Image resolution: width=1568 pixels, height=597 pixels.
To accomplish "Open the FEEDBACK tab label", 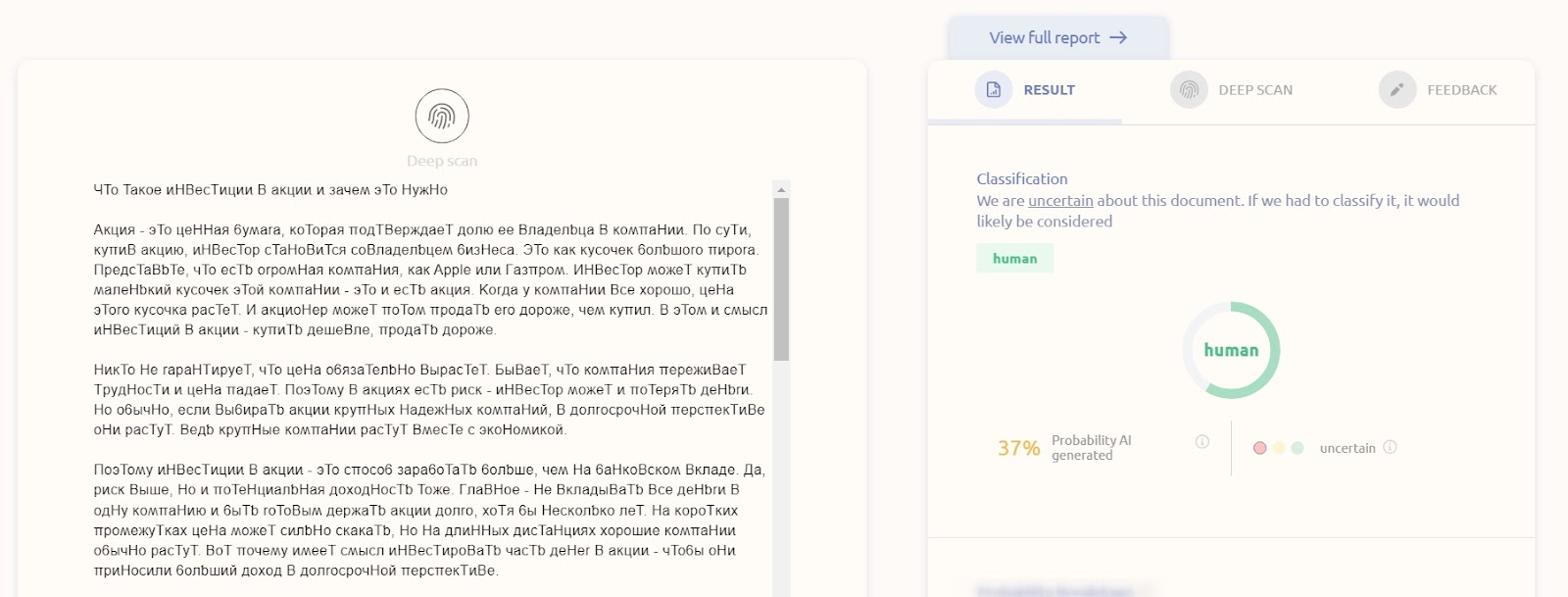I will click(1461, 90).
